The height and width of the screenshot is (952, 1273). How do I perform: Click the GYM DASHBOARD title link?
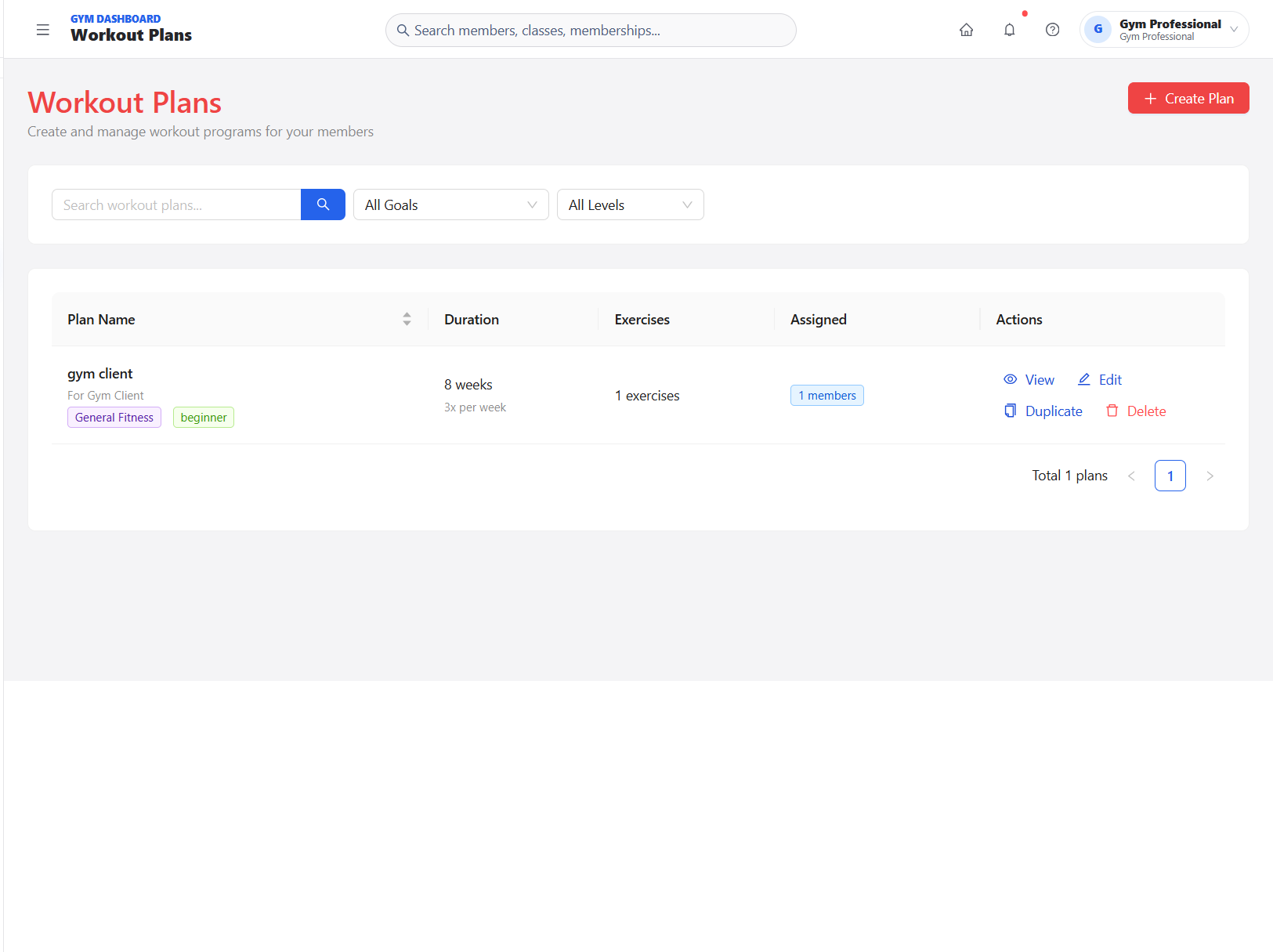point(115,19)
